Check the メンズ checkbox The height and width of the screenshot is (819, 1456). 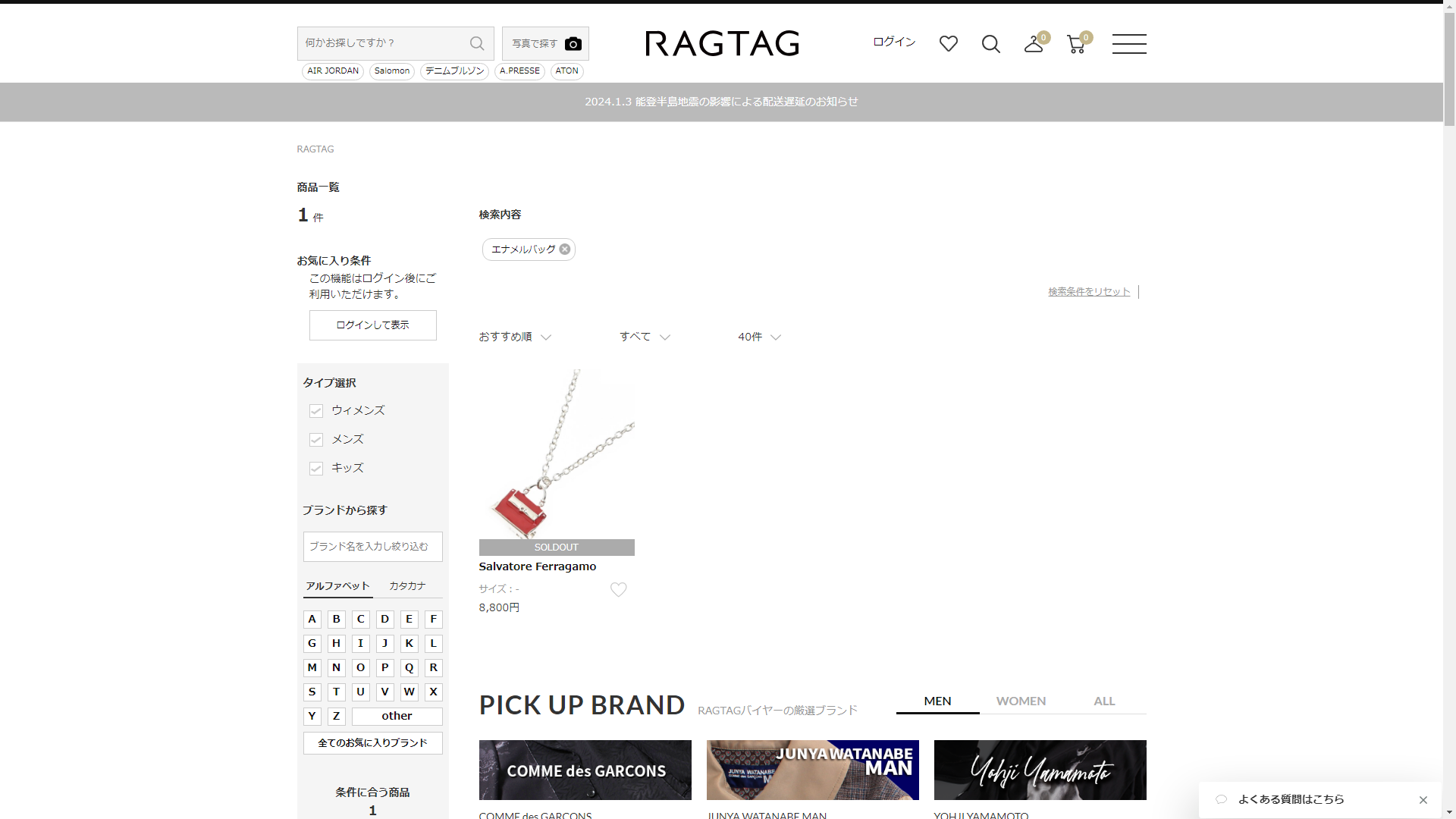(316, 440)
